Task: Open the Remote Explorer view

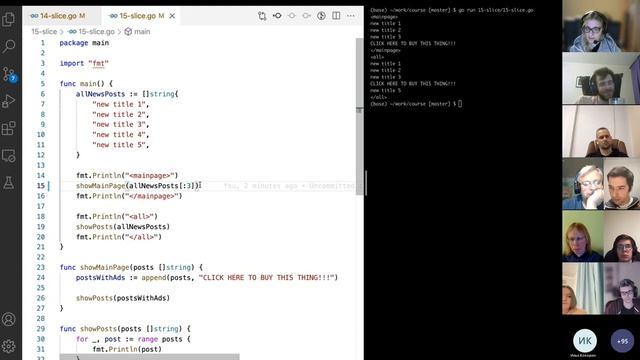Action: [9, 156]
